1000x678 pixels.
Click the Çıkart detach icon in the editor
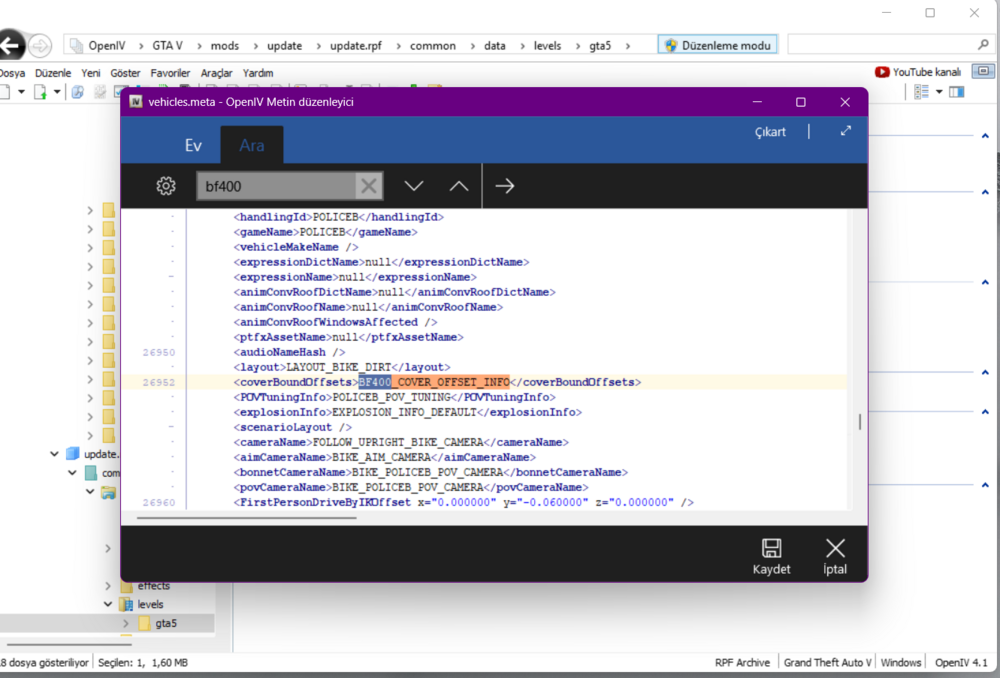[x=770, y=131]
